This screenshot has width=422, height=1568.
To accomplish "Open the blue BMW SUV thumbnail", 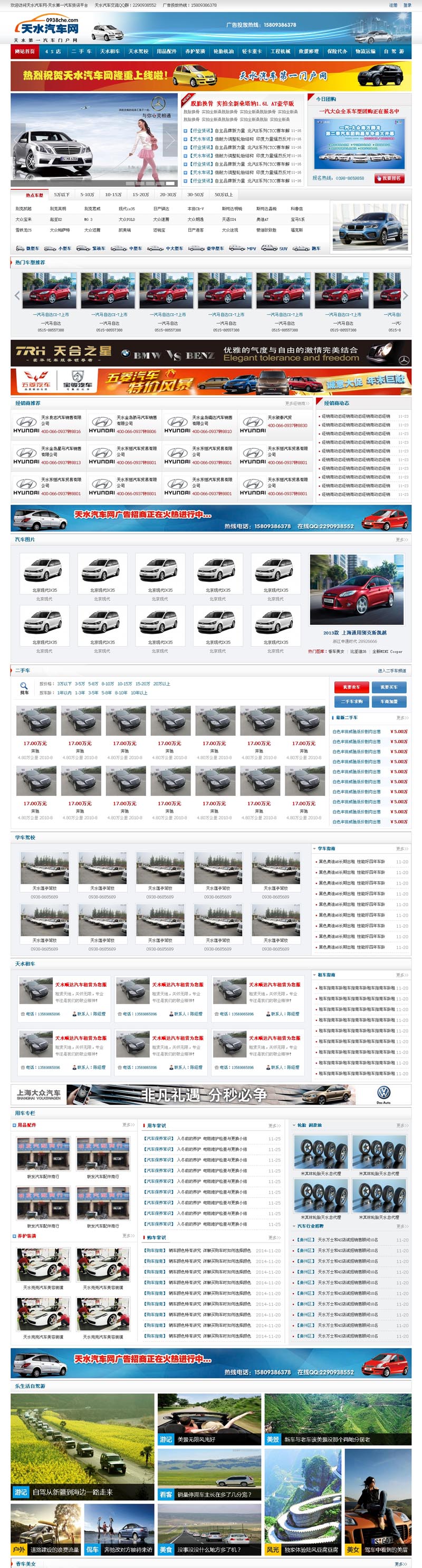I will coord(370,226).
